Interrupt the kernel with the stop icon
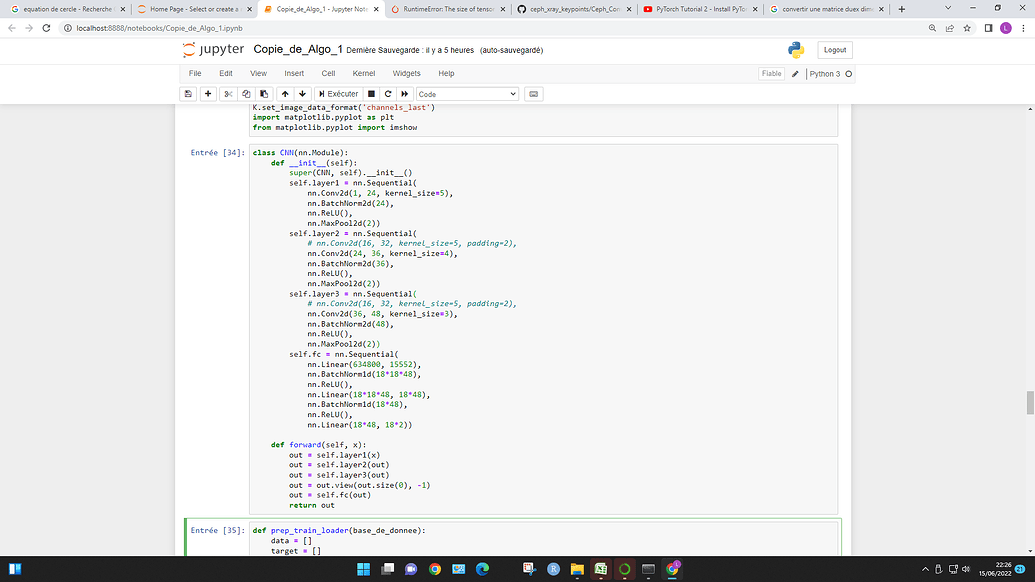This screenshot has height=582, width=1035. pyautogui.click(x=372, y=94)
